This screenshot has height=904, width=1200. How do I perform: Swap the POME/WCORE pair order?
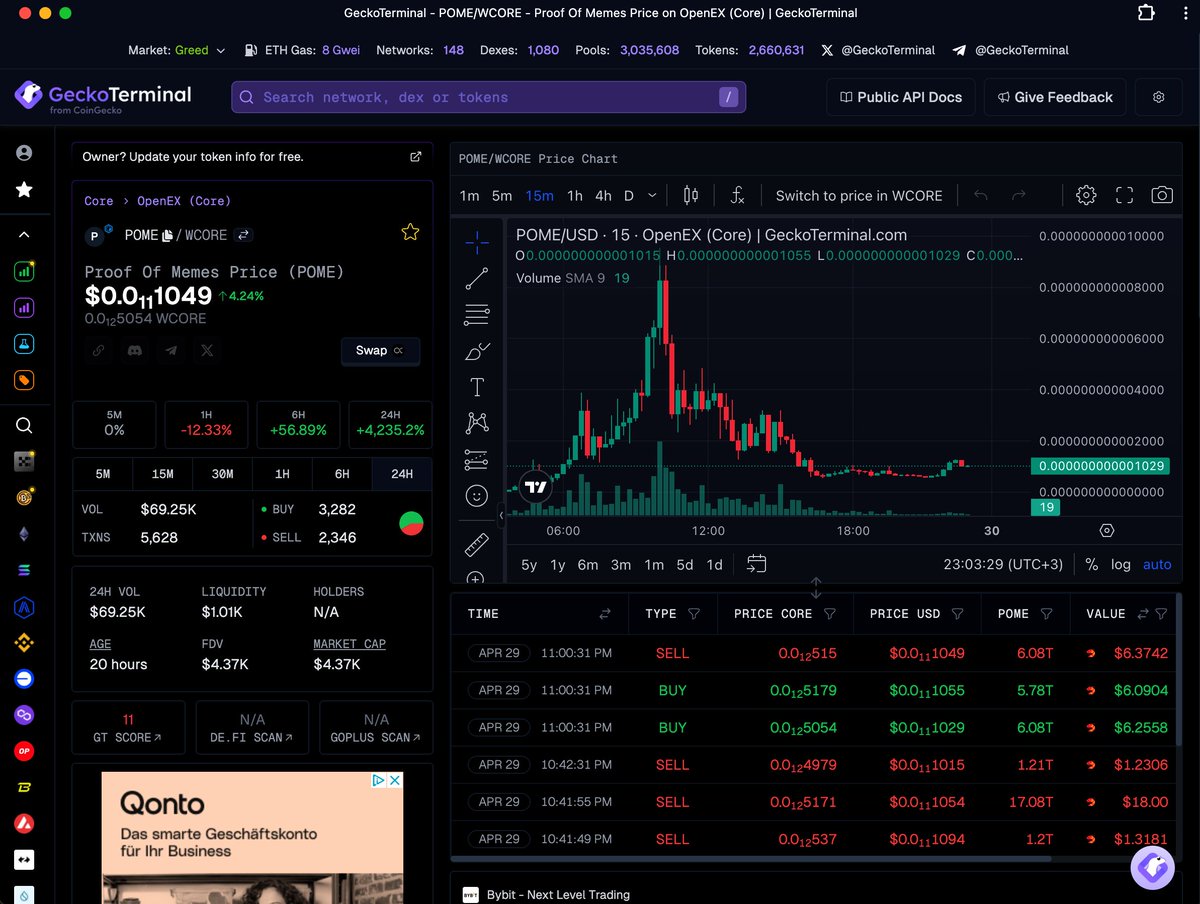tap(244, 235)
